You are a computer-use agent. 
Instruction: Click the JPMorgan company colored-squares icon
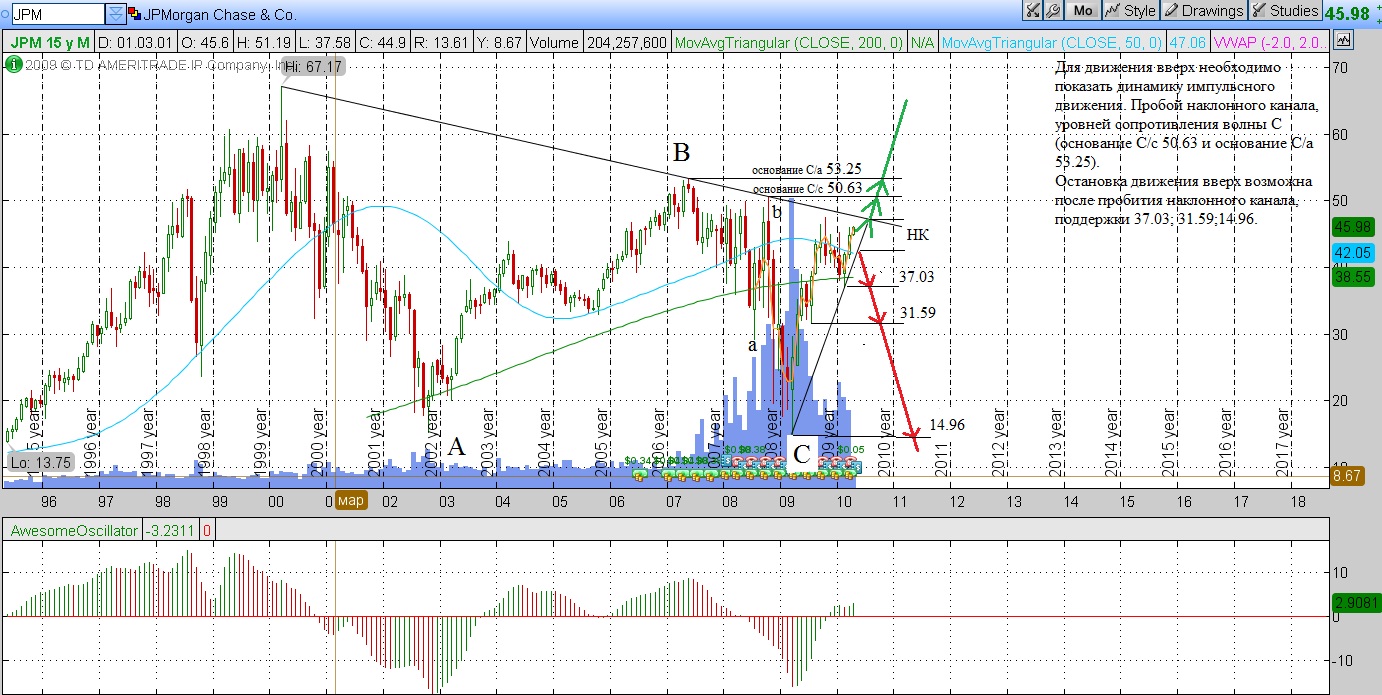pyautogui.click(x=135, y=13)
